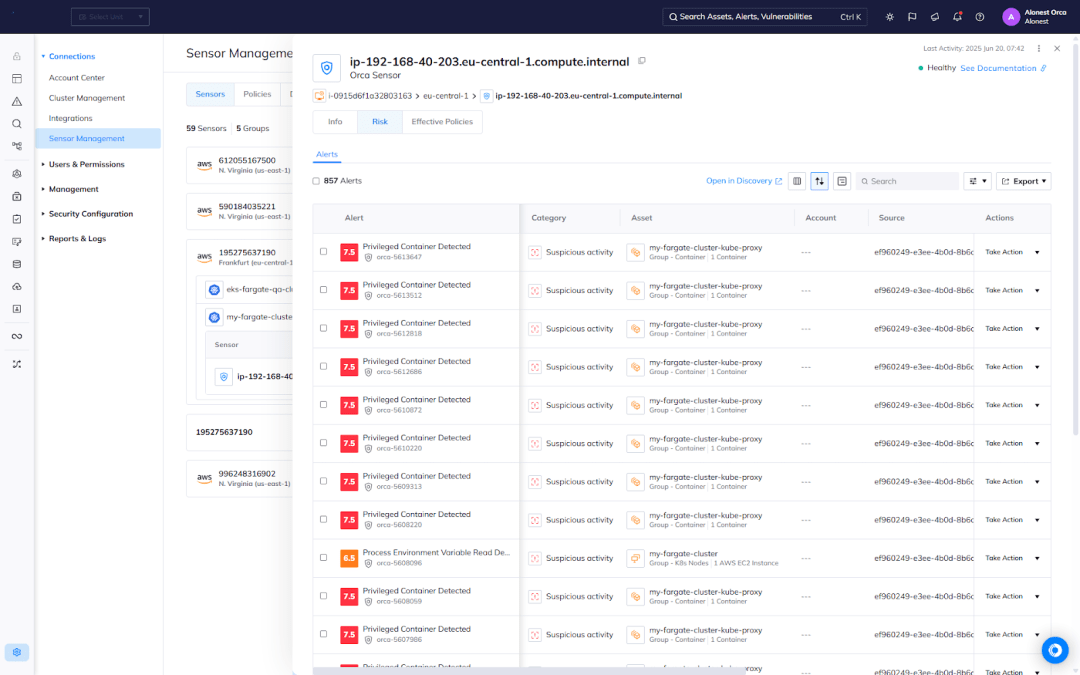Open Integrations menu item
Viewport: 1080px width, 675px height.
70,118
